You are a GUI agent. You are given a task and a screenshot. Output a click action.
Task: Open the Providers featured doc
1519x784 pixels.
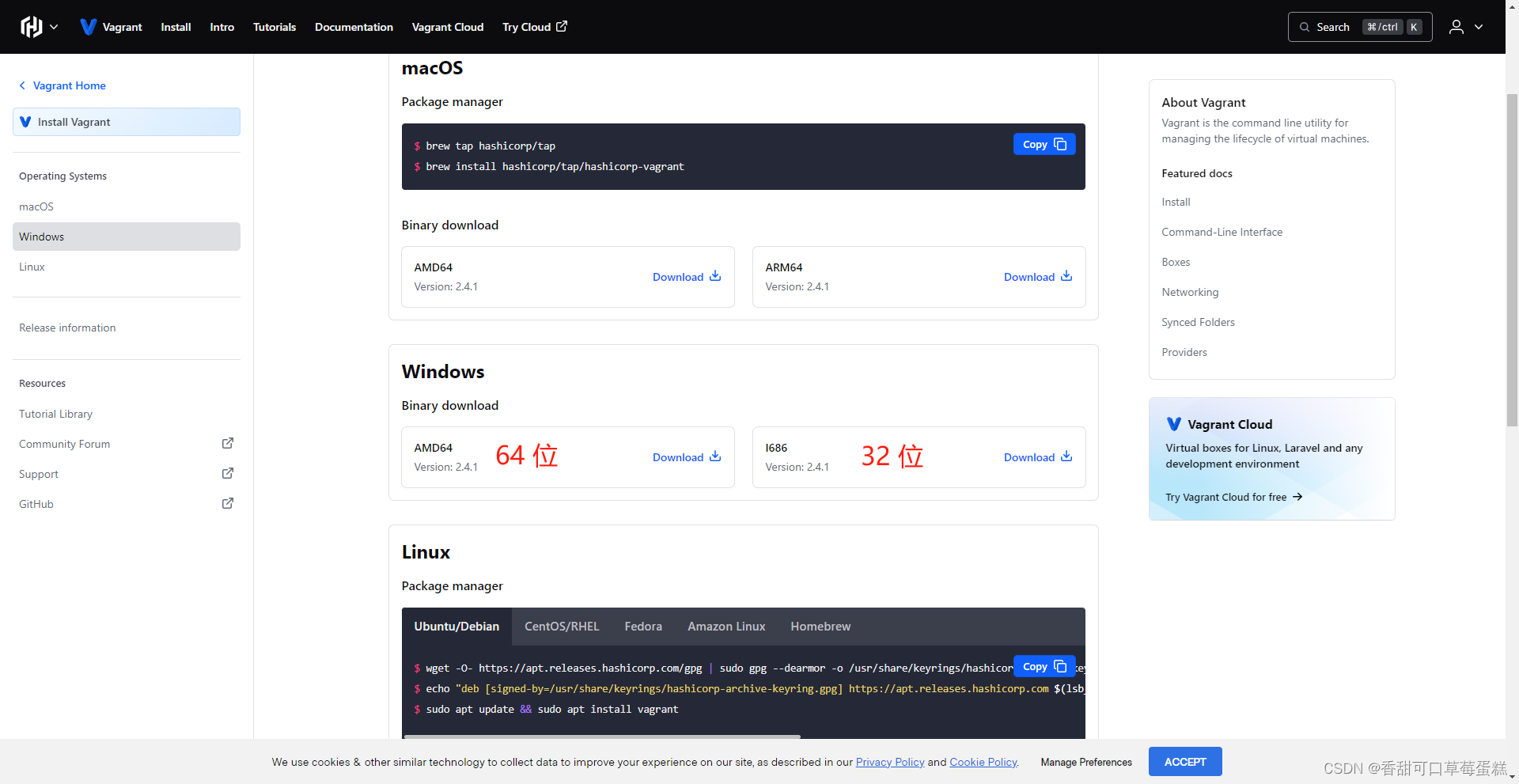1184,352
